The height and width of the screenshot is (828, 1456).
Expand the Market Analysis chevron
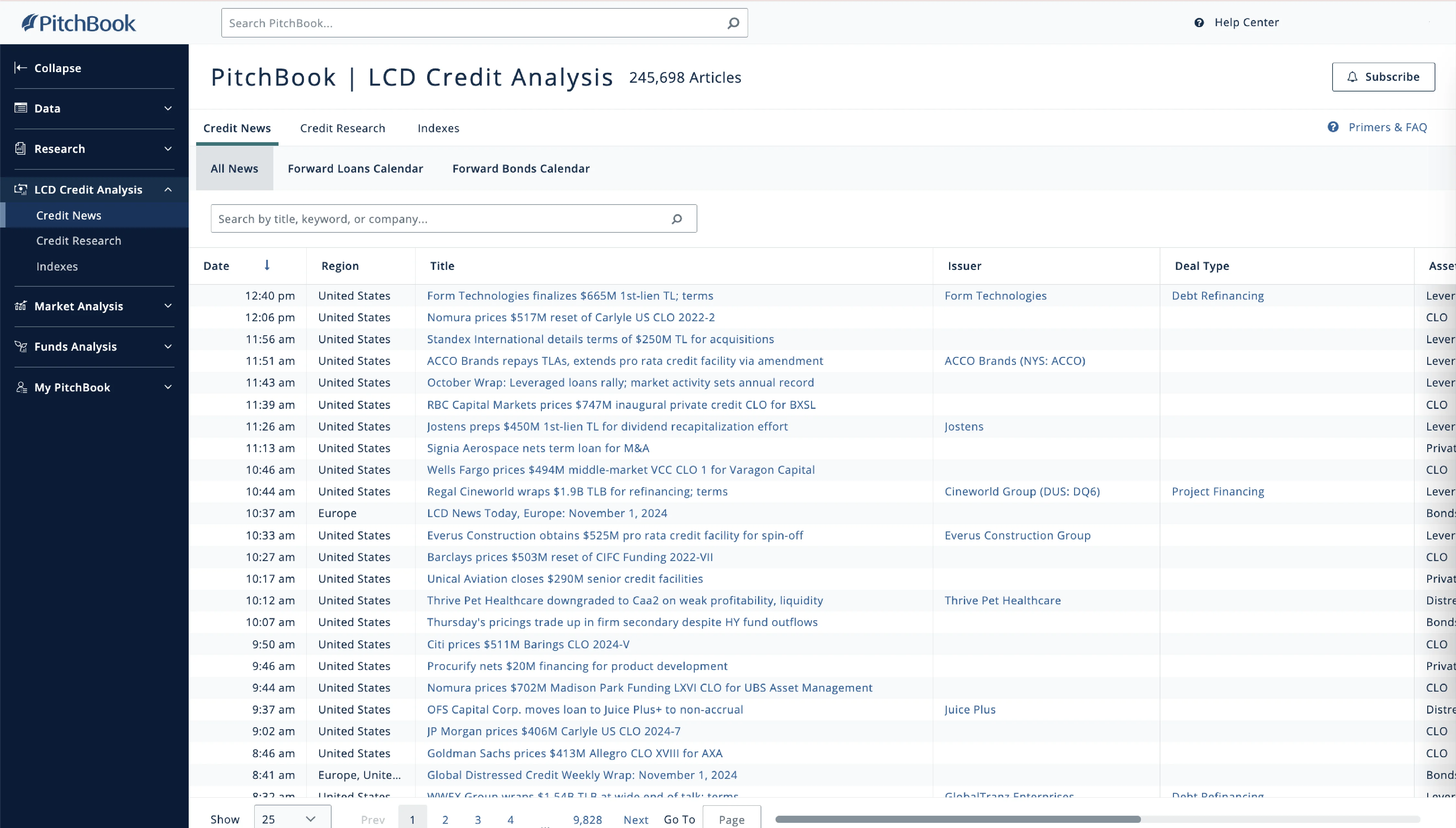pyautogui.click(x=168, y=306)
